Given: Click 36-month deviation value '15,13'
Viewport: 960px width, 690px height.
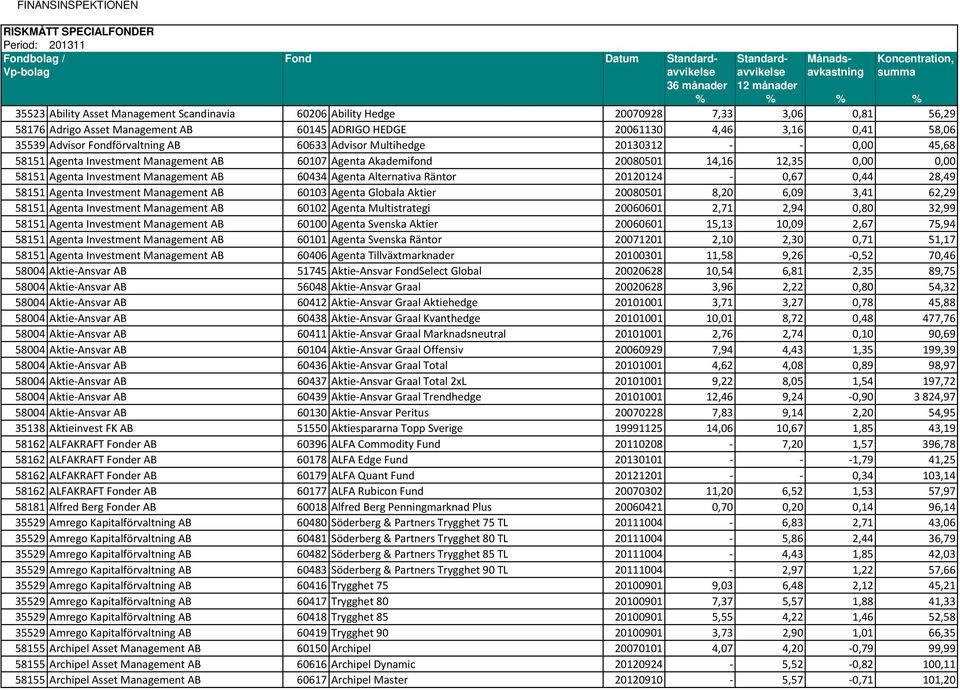Looking at the screenshot, I should [x=719, y=224].
